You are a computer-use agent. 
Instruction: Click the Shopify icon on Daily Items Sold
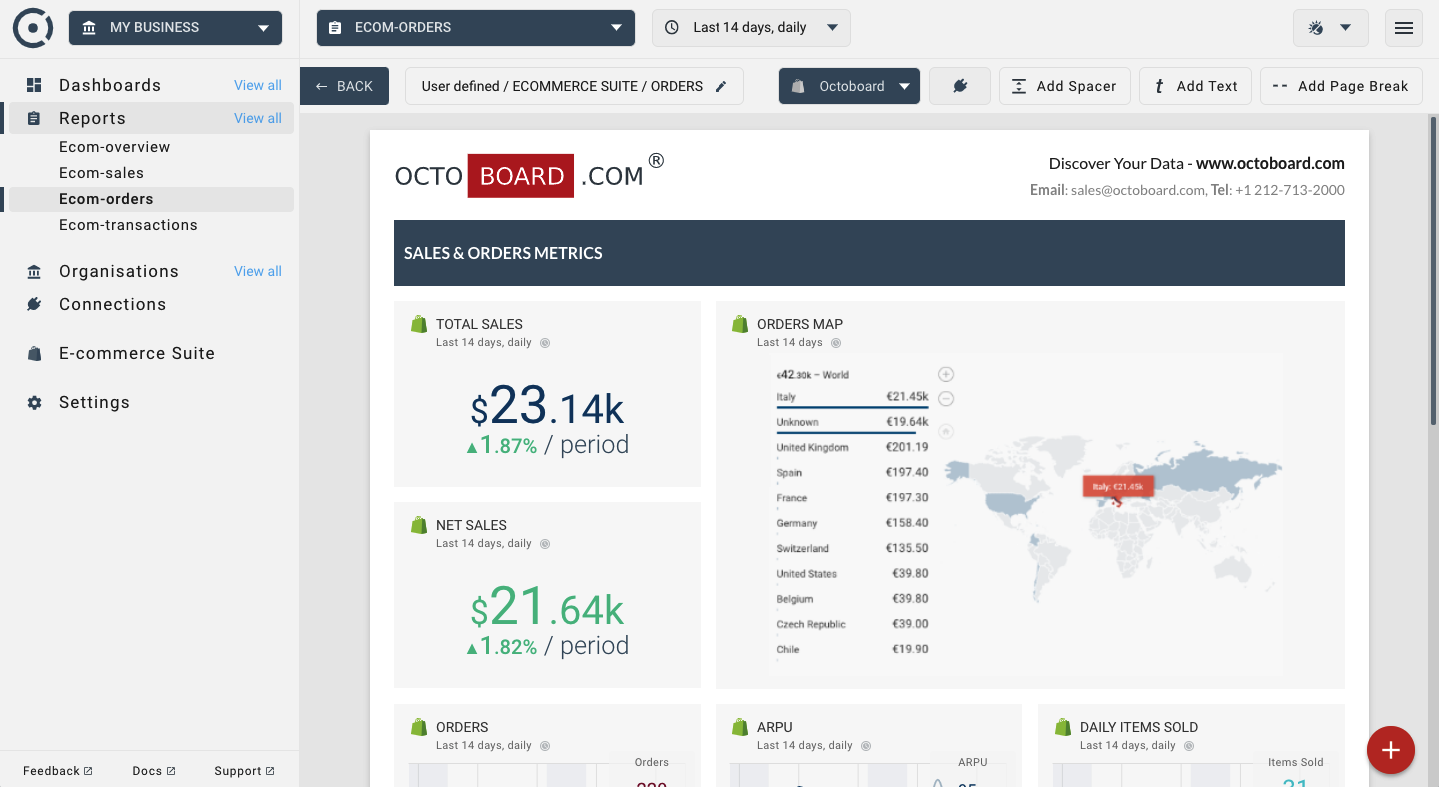point(1063,727)
